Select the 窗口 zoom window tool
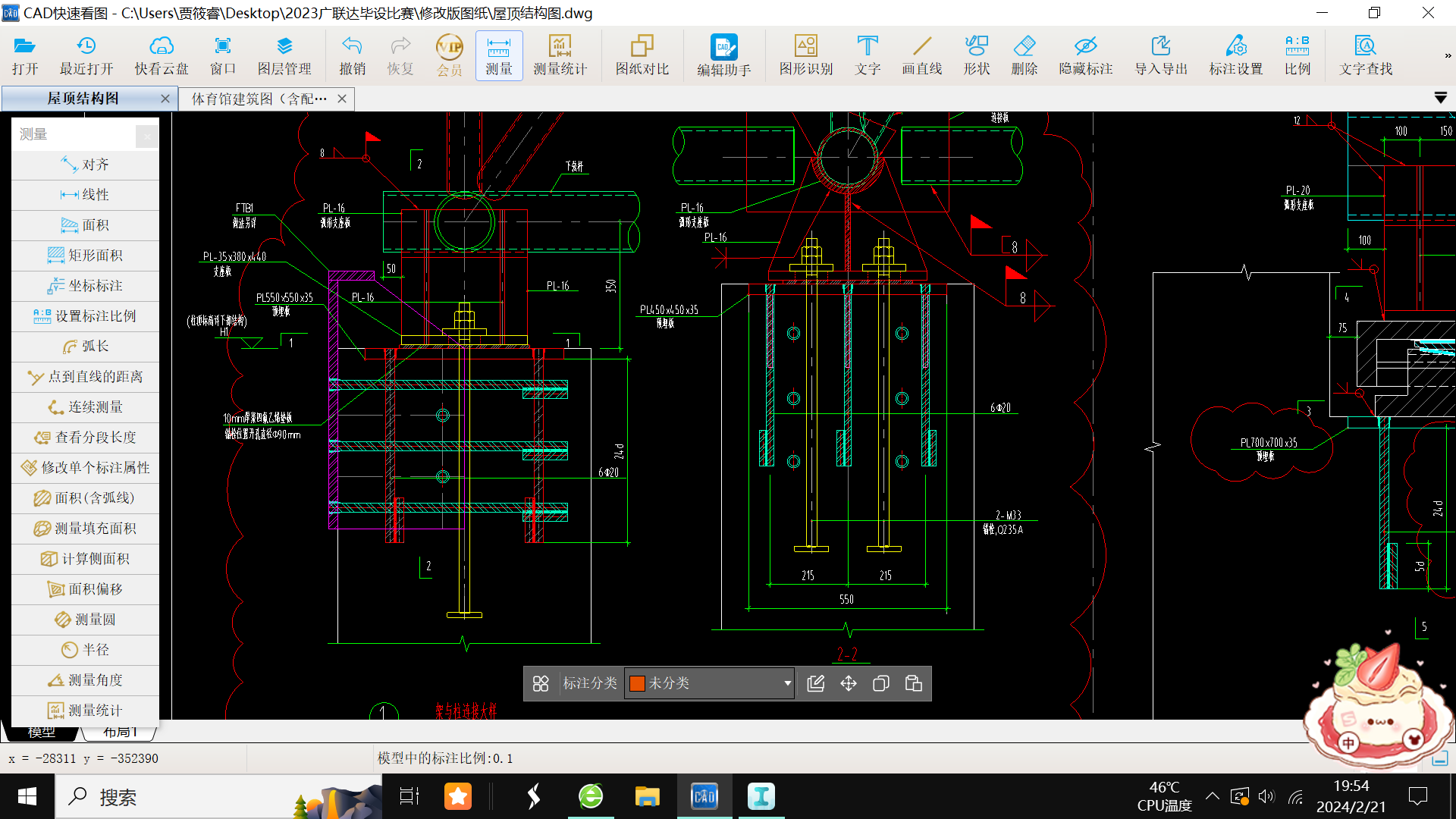The width and height of the screenshot is (1456, 819). coord(222,56)
